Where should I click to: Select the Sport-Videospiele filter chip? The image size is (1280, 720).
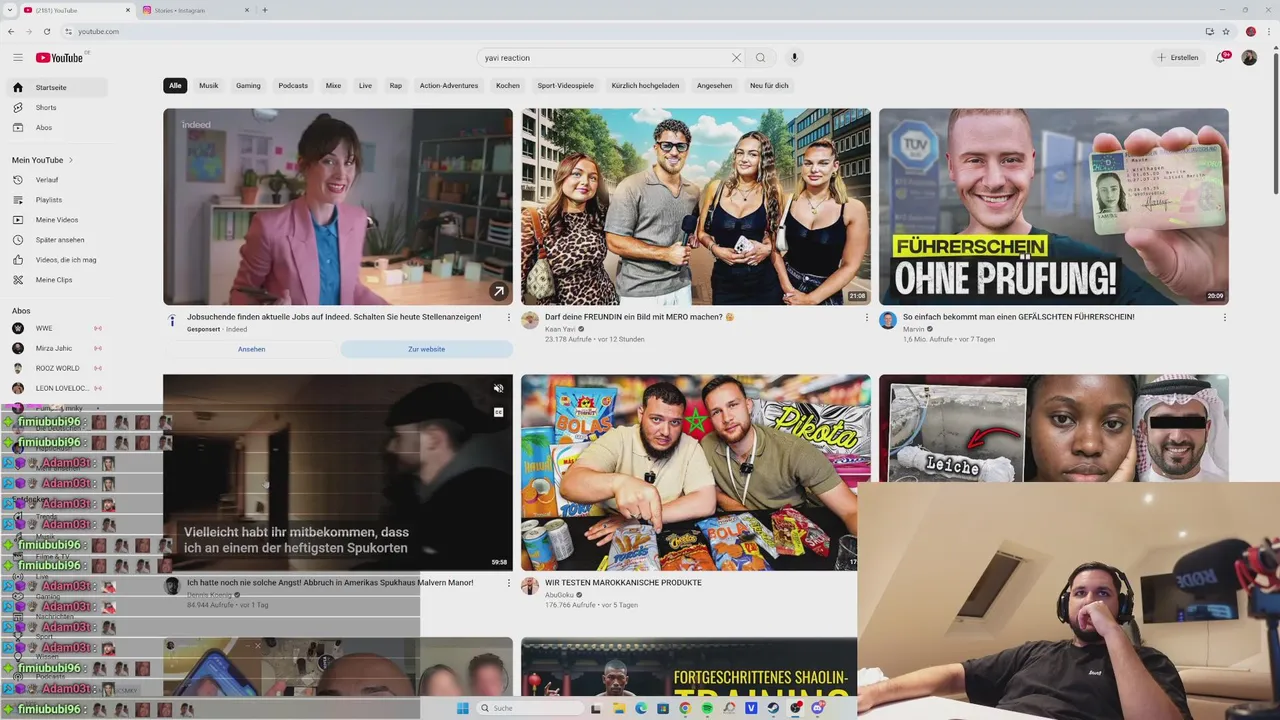[565, 86]
